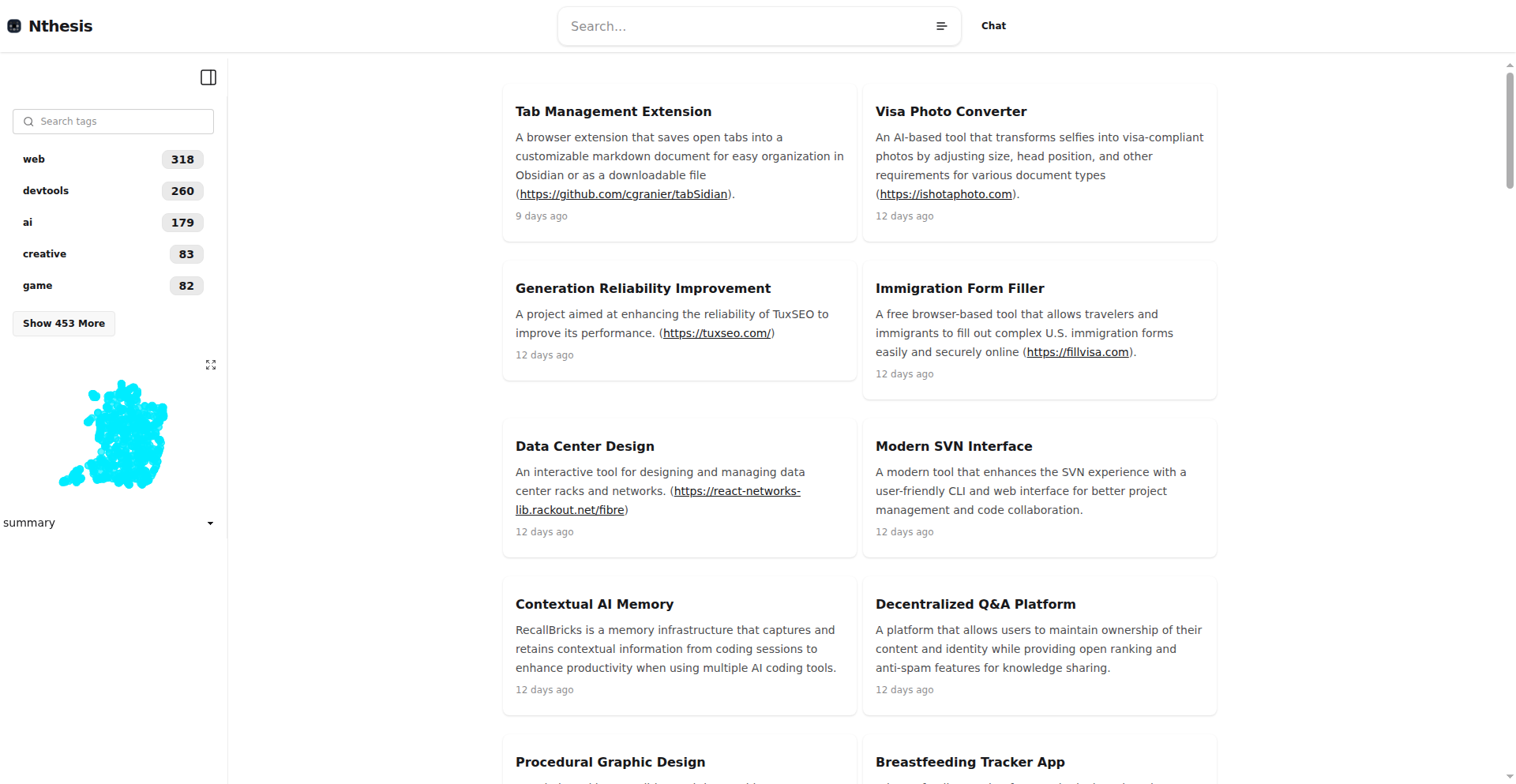
Task: Collapse the sidebar panel
Action: pos(208,77)
